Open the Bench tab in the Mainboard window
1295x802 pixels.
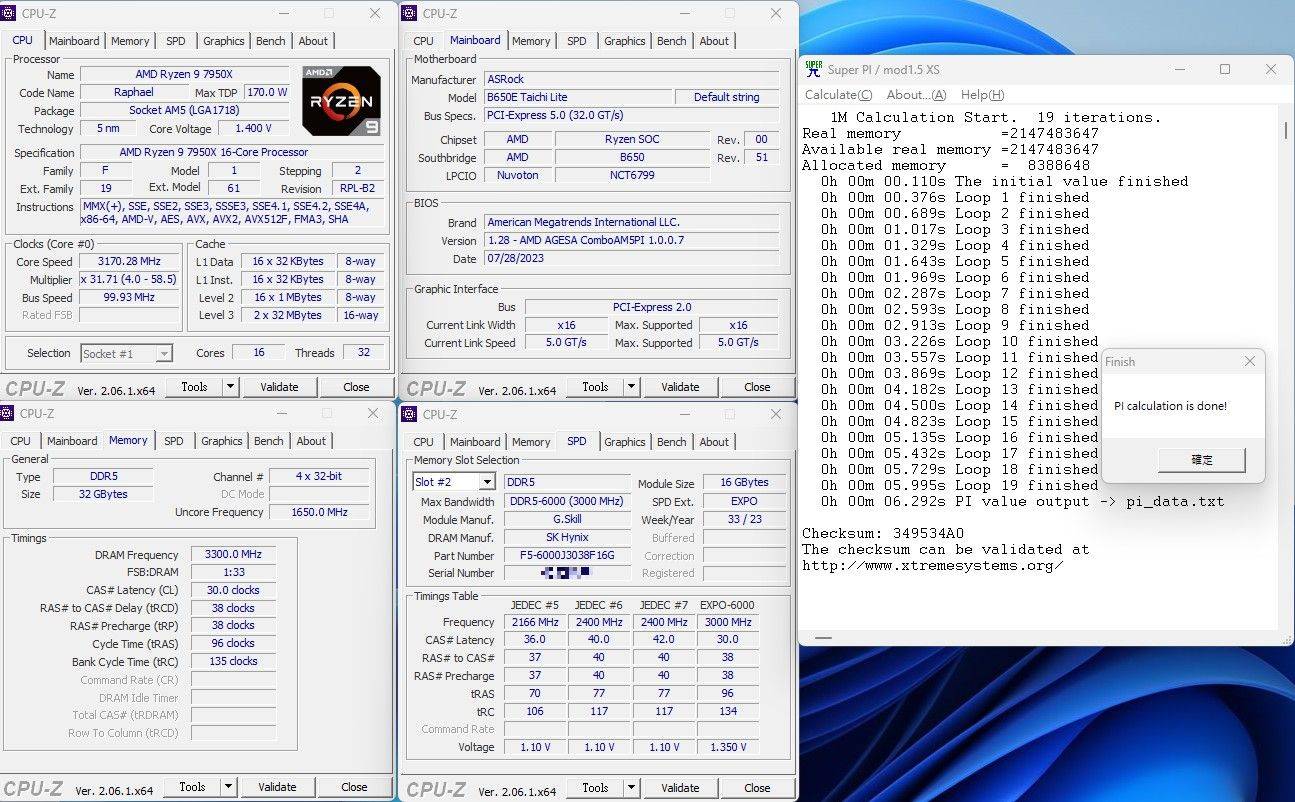(671, 41)
